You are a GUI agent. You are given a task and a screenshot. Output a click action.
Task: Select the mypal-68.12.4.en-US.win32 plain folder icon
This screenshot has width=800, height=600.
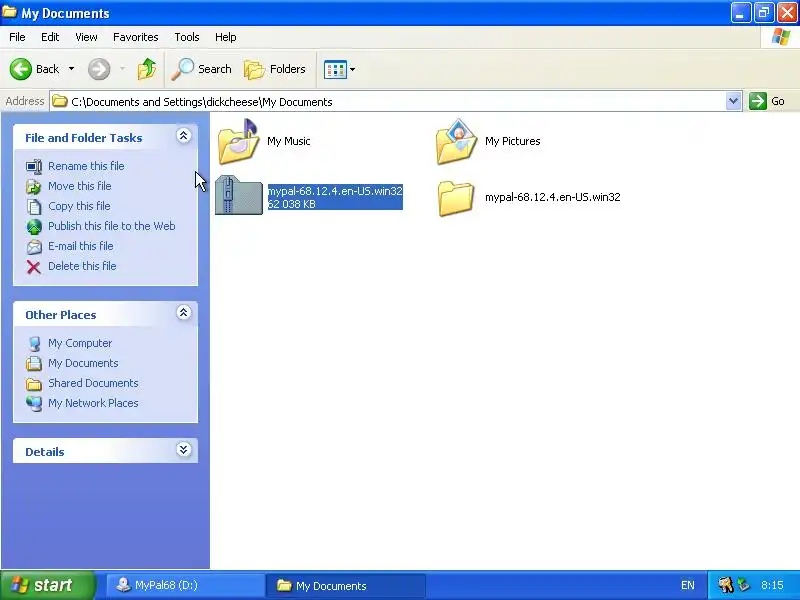point(456,198)
